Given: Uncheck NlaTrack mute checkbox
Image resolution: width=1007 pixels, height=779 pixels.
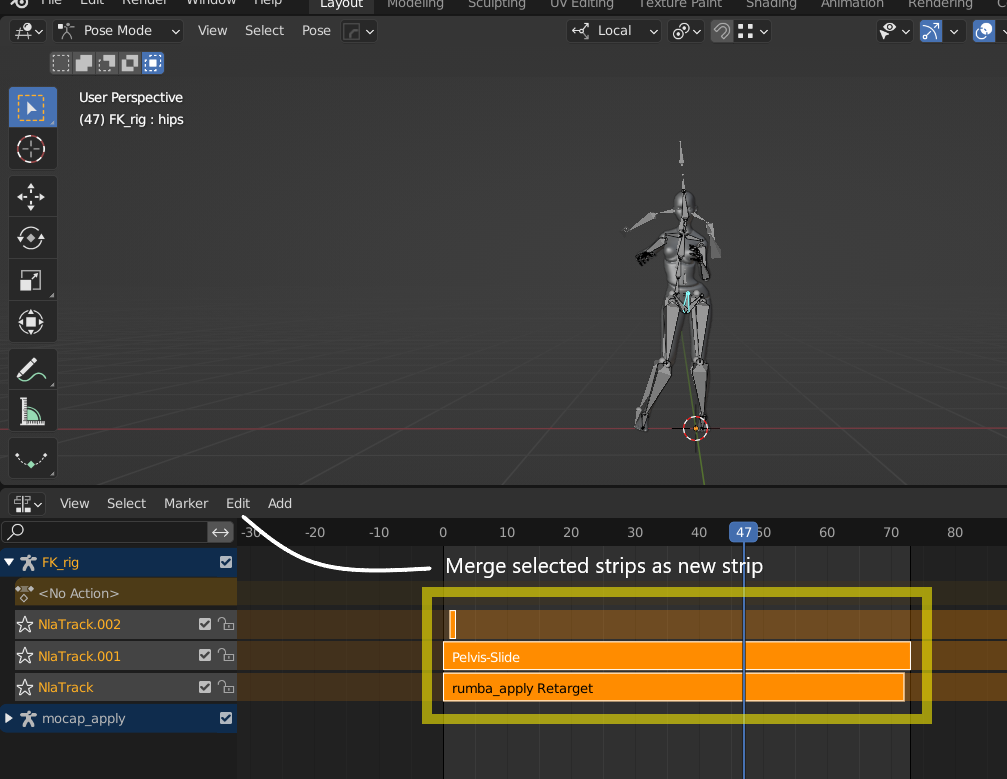Looking at the screenshot, I should [205, 687].
